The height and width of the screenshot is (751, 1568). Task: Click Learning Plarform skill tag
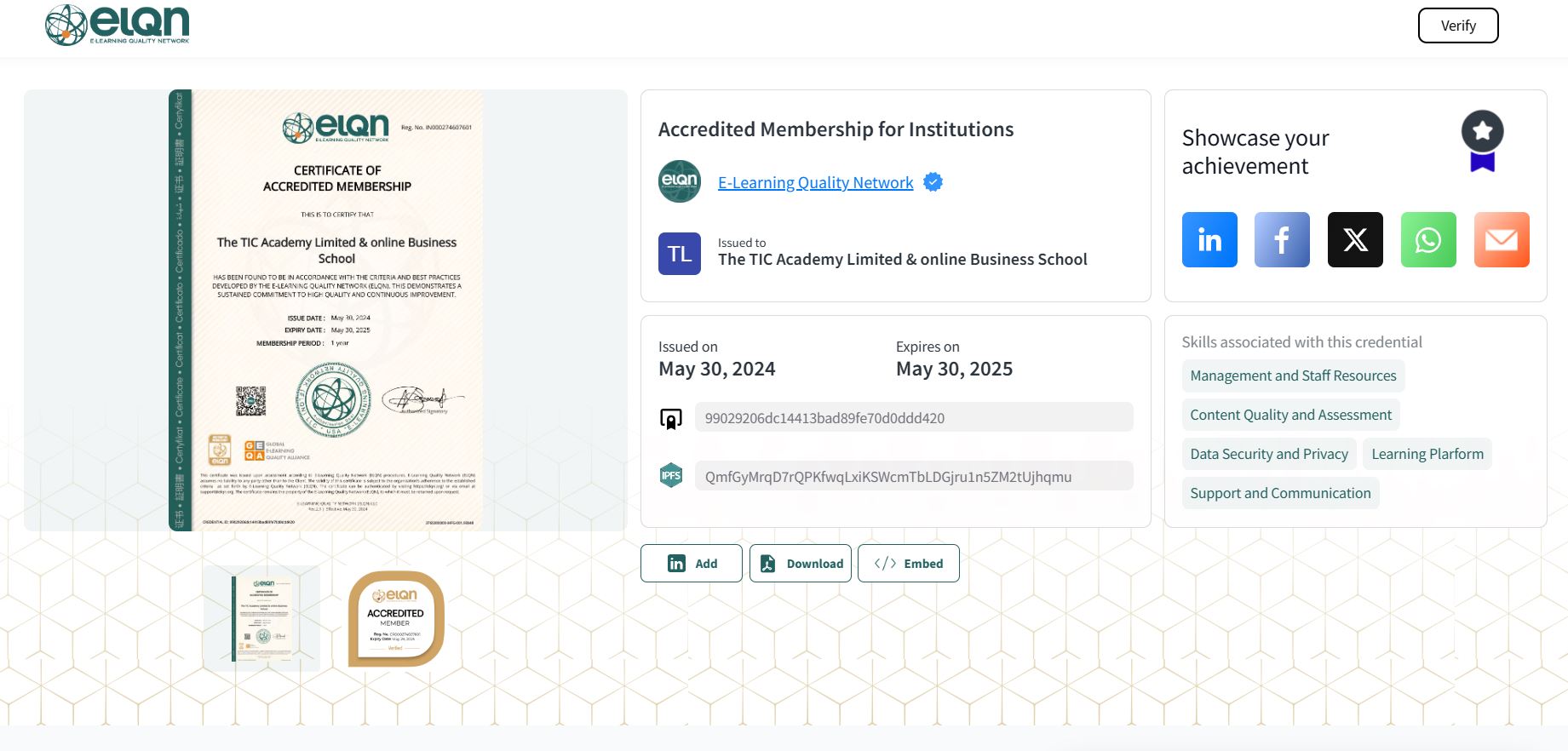coord(1427,454)
